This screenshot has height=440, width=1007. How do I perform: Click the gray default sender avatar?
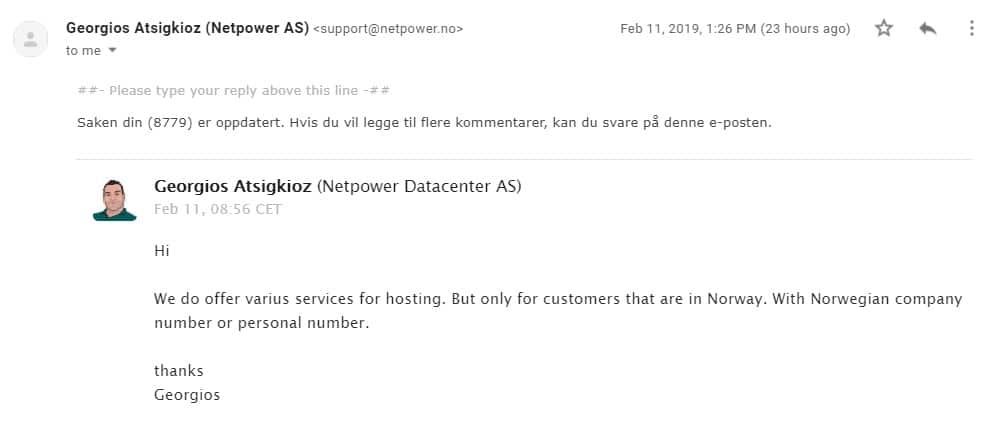pyautogui.click(x=30, y=39)
